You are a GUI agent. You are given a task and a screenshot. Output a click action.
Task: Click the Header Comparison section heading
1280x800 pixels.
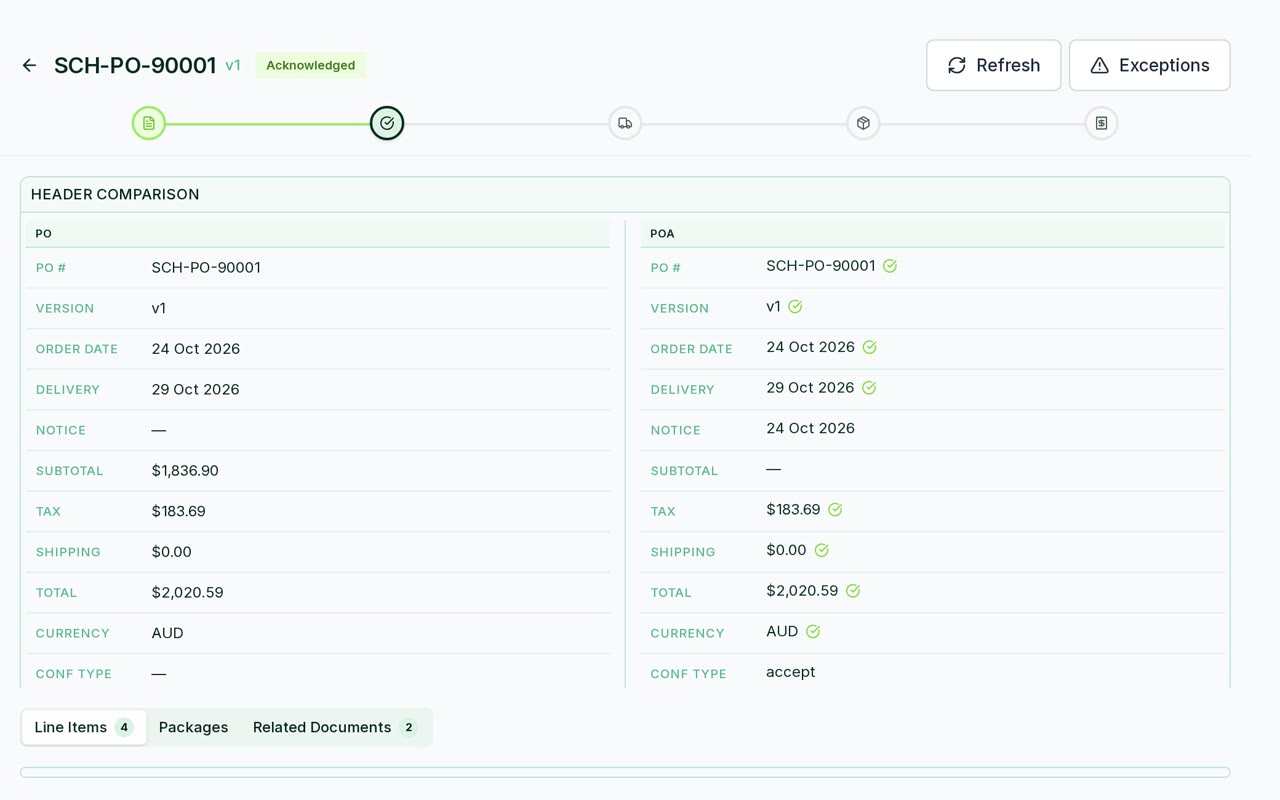coord(115,194)
